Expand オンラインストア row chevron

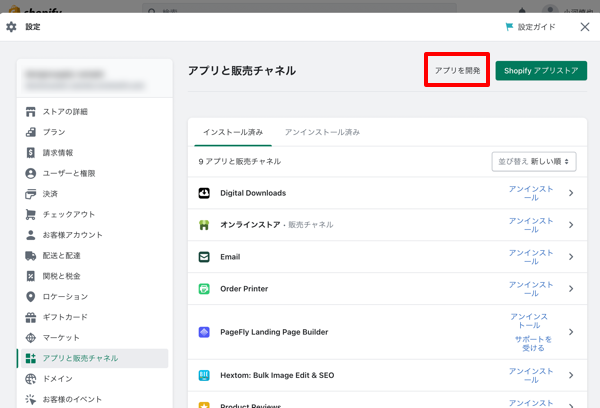571,225
